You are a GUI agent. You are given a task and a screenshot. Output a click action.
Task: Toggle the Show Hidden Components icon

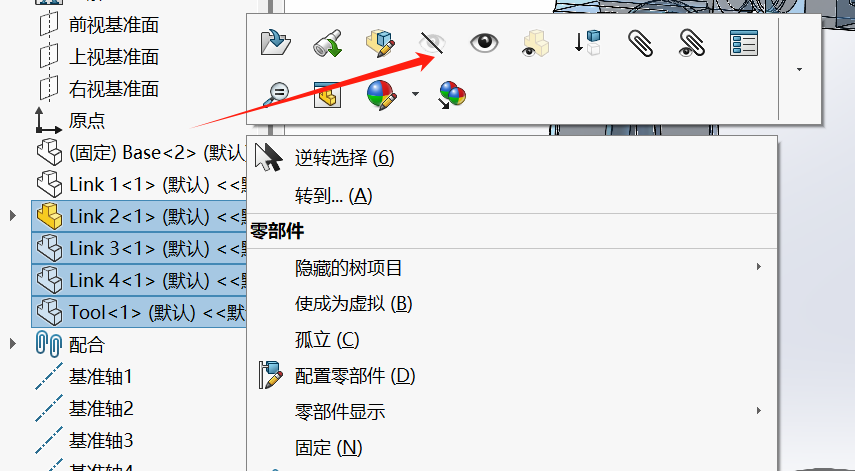[535, 43]
